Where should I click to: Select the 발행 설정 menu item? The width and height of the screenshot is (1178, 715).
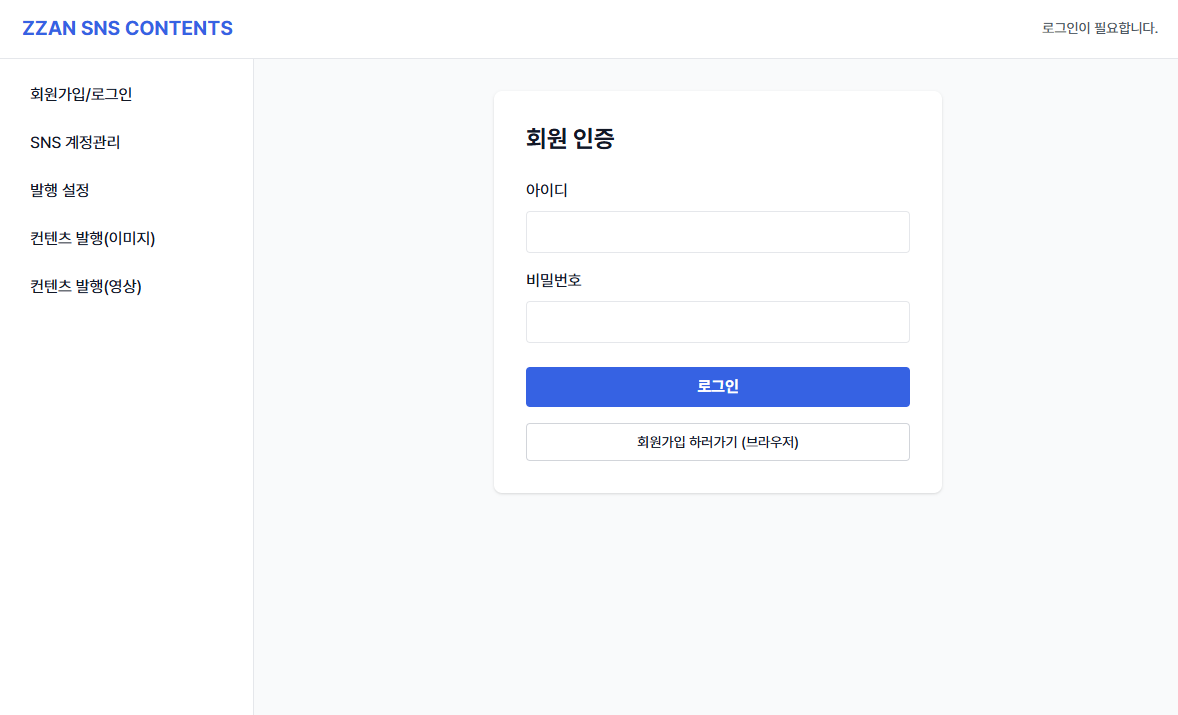pos(60,191)
